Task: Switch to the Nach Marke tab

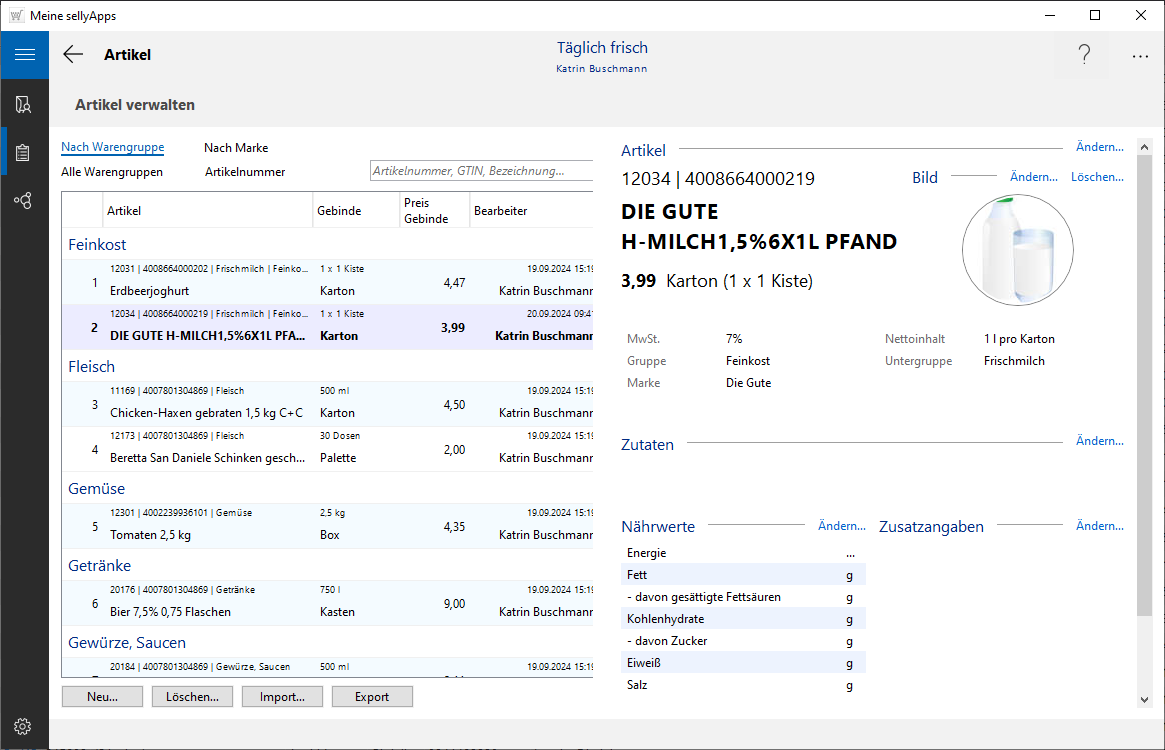Action: [236, 148]
